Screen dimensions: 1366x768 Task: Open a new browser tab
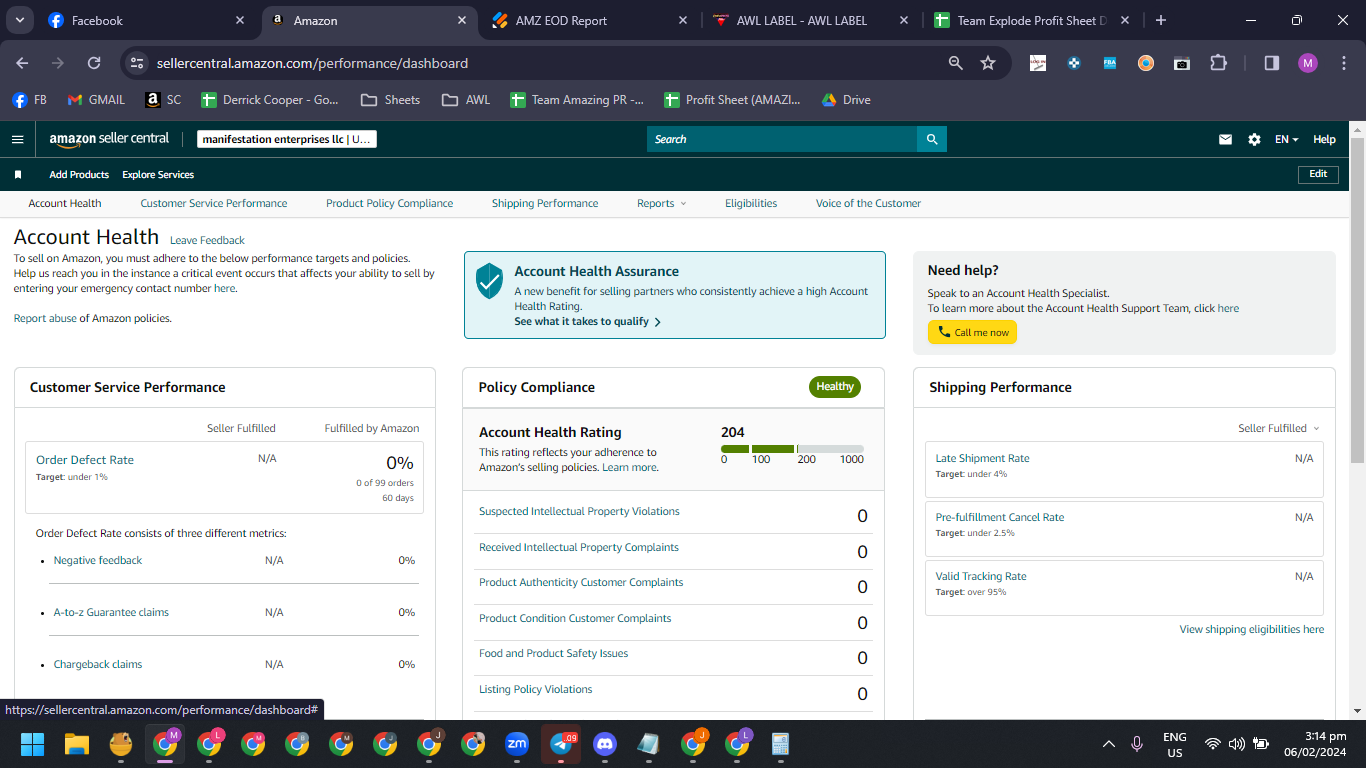(x=1160, y=20)
